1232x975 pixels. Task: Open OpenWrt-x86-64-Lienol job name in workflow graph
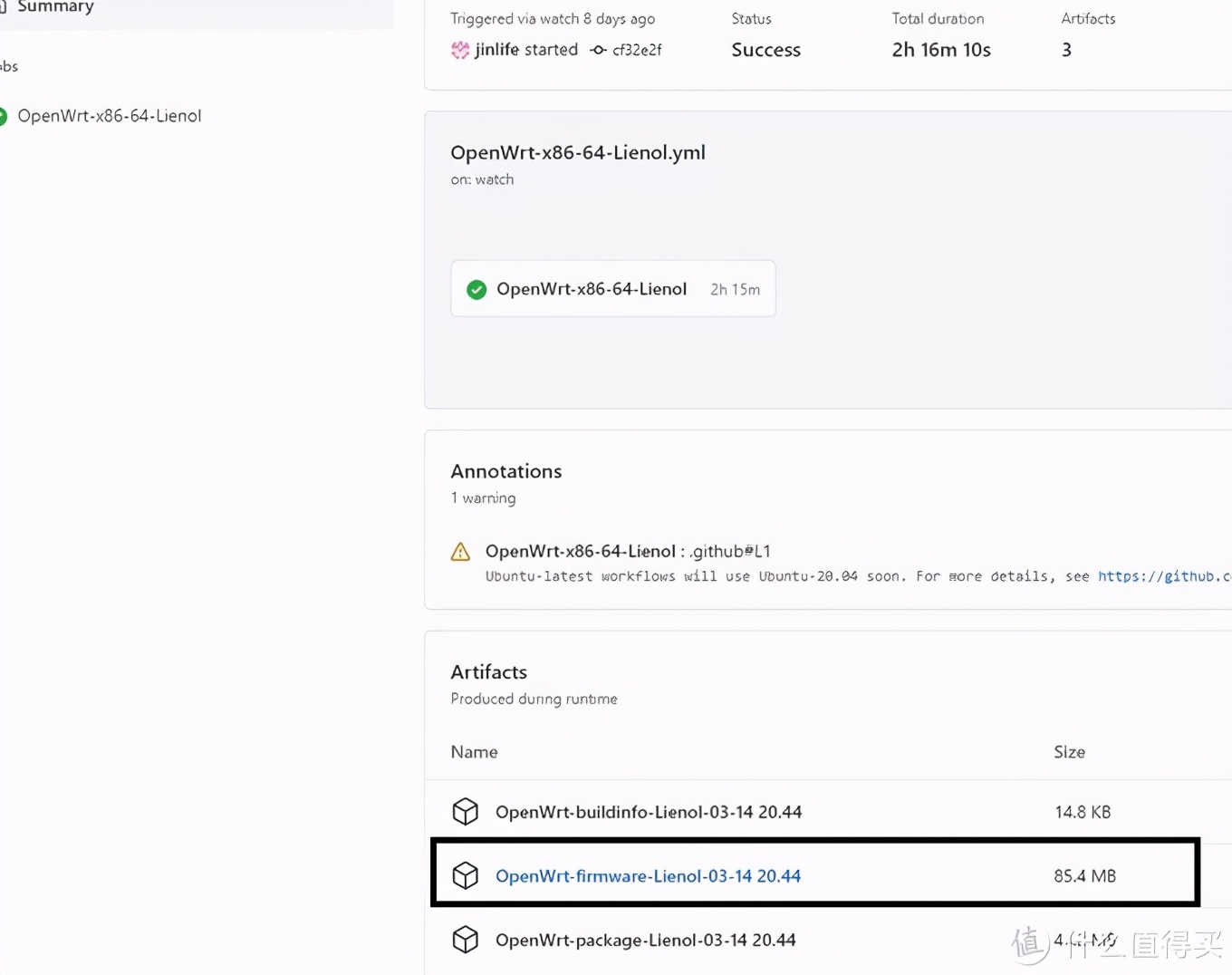[x=592, y=289]
